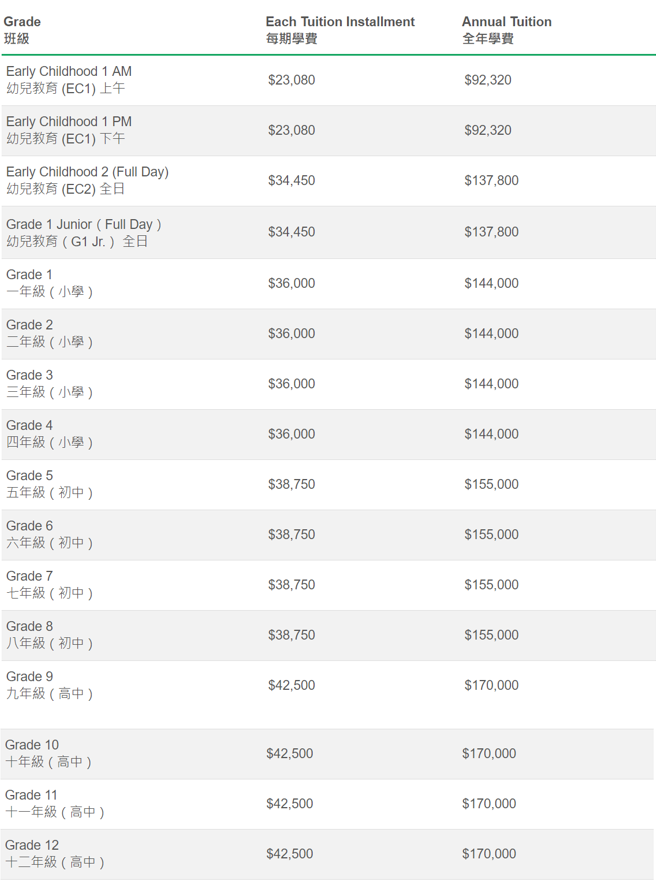The width and height of the screenshot is (656, 886).
Task: Click the Grade column header
Action: [22, 30]
